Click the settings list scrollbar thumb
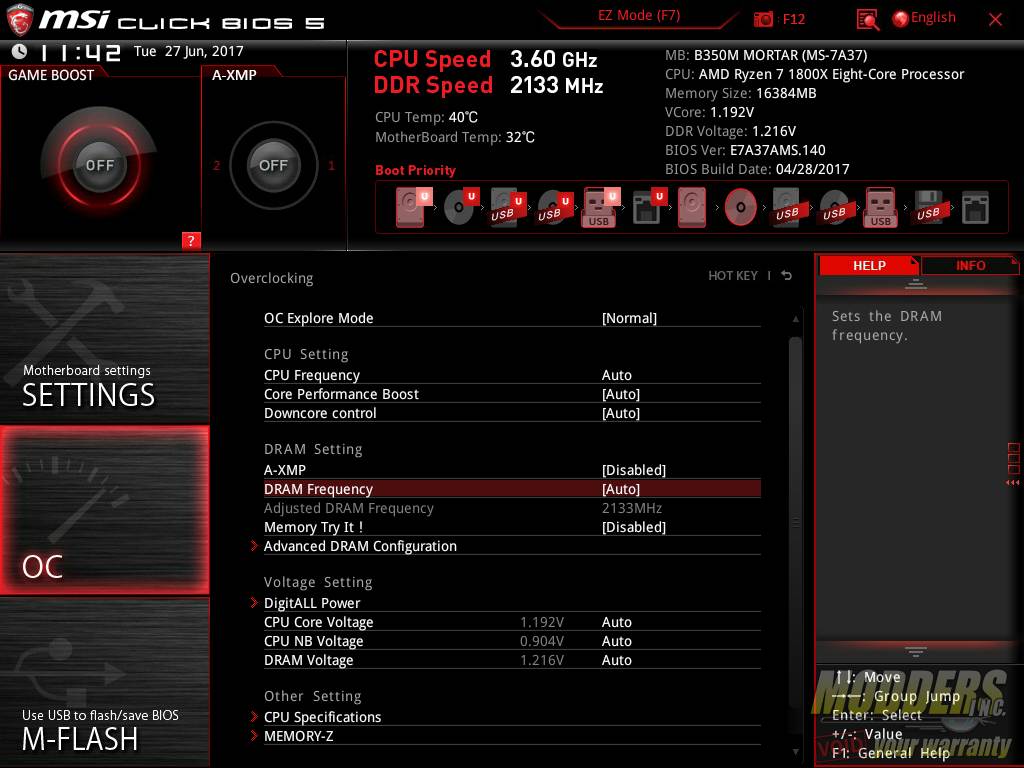 click(795, 522)
